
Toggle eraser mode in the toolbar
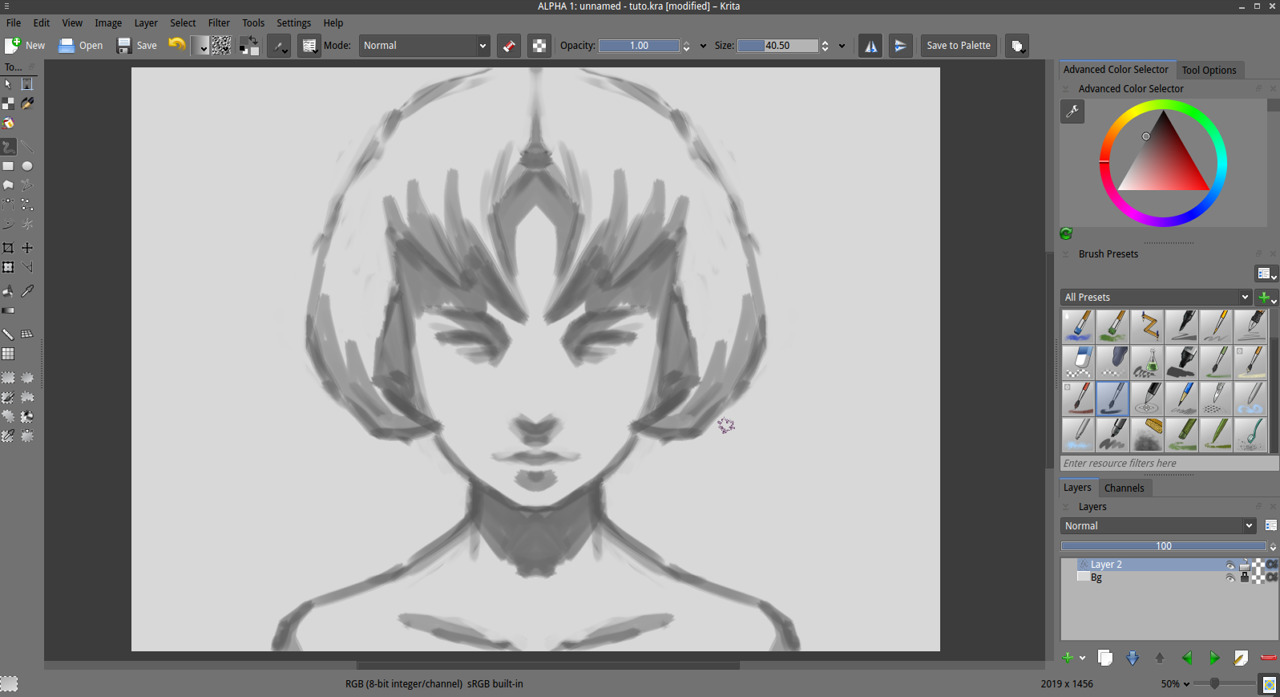[509, 46]
